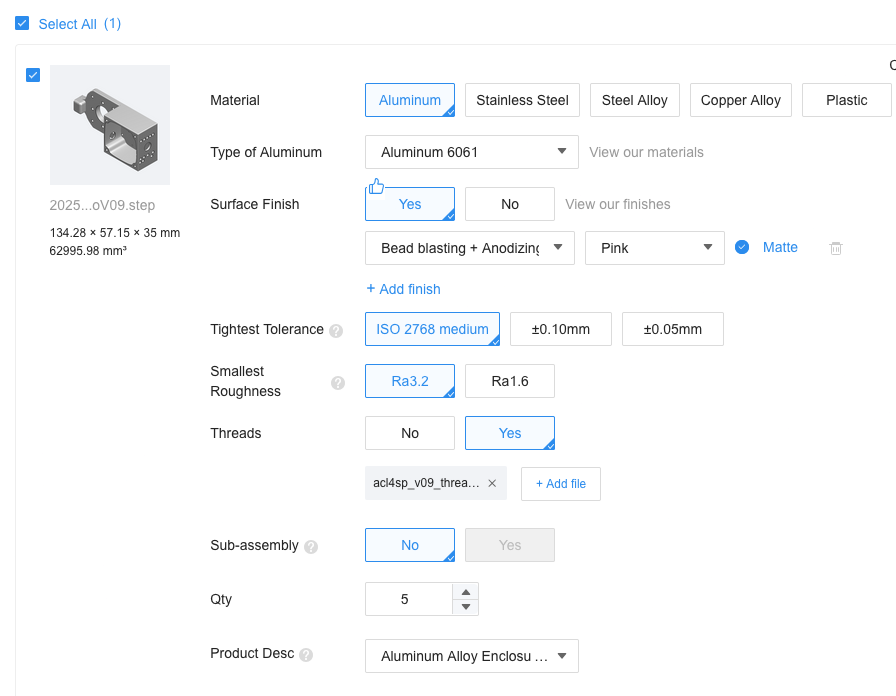The height and width of the screenshot is (696, 896).
Task: Open the Type of Aluminum dropdown
Action: (x=471, y=152)
